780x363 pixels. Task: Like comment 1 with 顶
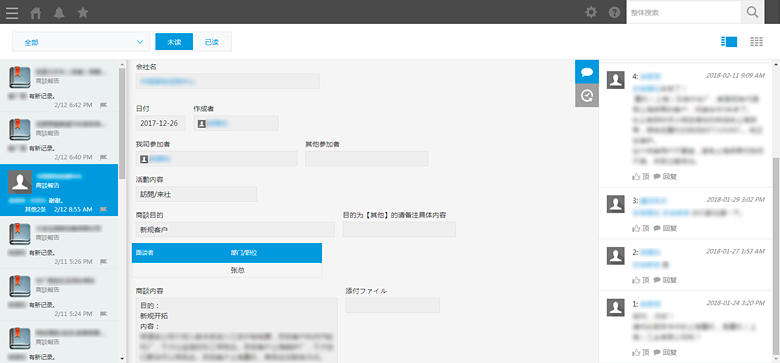[x=641, y=353]
